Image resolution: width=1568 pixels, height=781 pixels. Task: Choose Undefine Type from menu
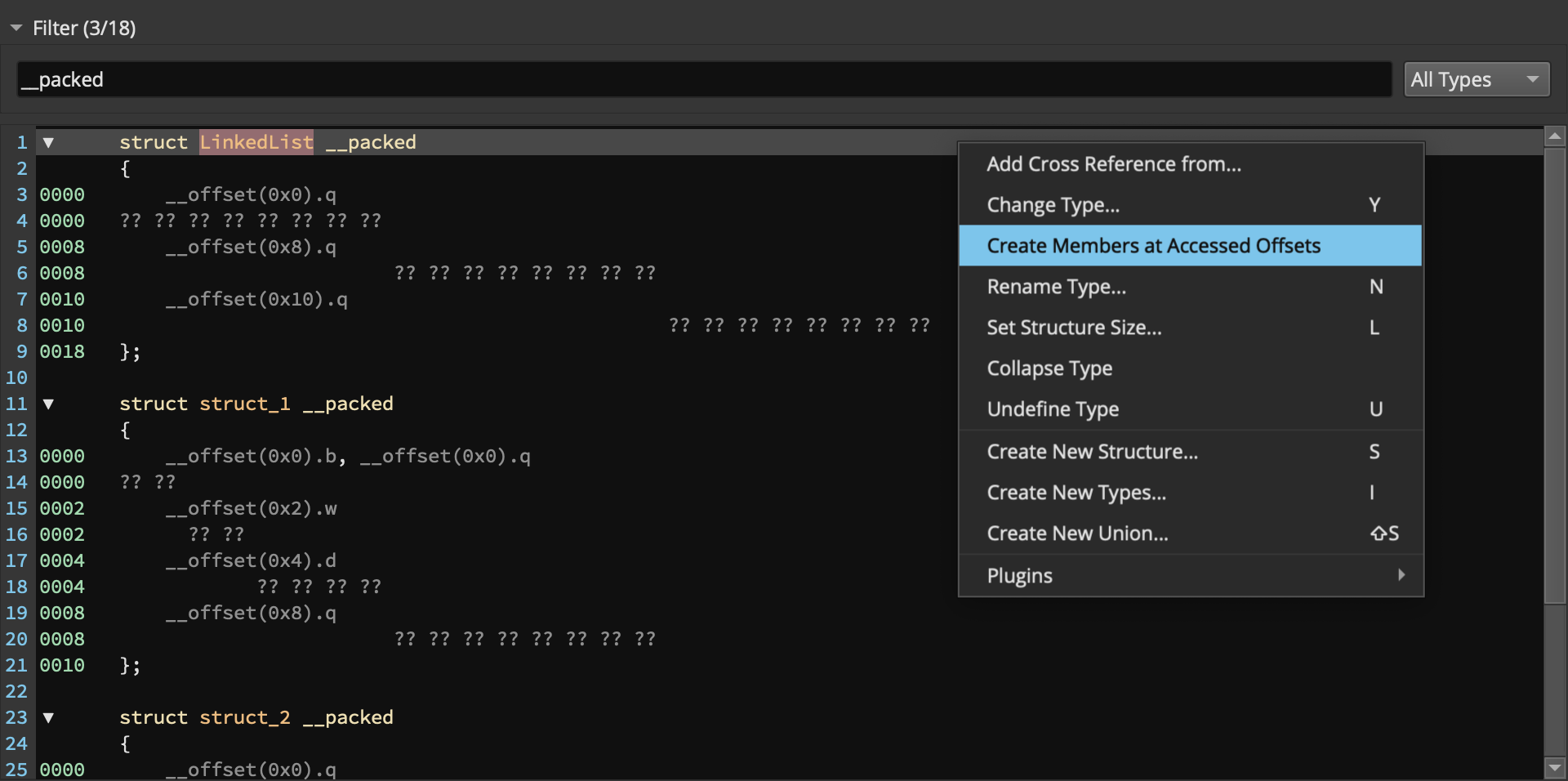coord(1052,409)
